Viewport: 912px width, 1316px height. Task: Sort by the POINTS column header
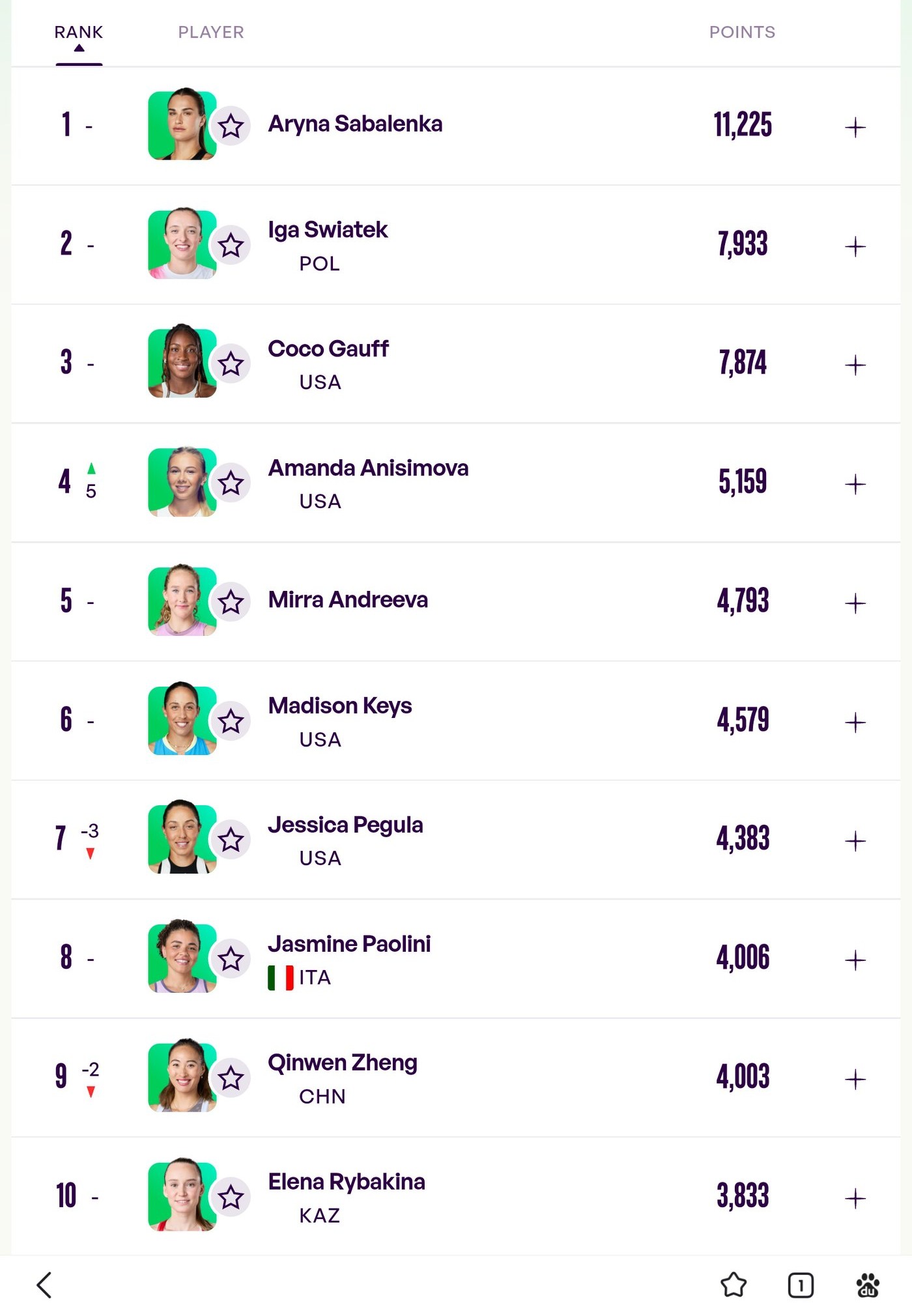pos(742,33)
